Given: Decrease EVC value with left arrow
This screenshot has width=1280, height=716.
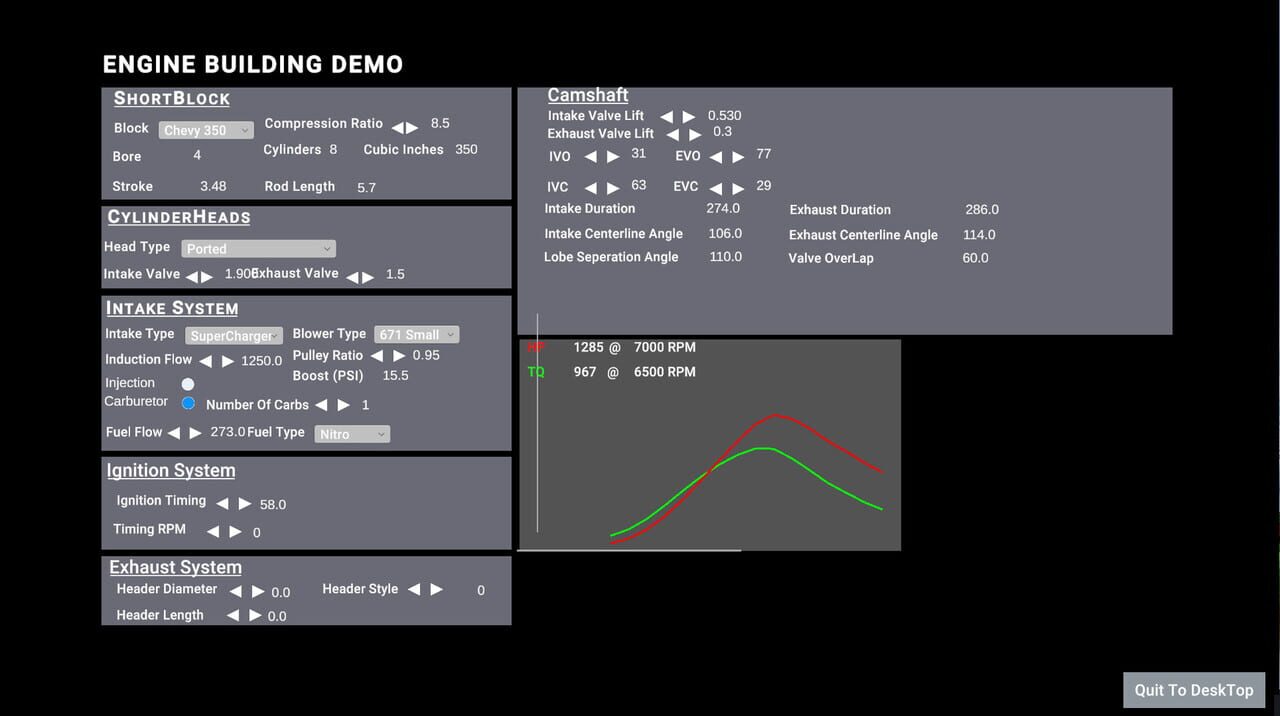Looking at the screenshot, I should pyautogui.click(x=716, y=188).
